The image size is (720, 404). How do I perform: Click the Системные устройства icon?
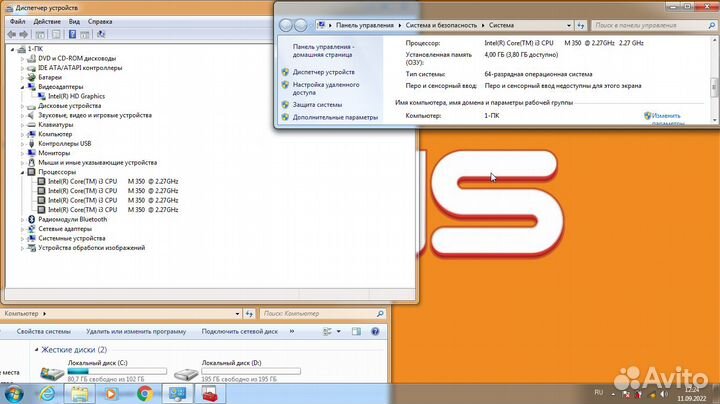click(x=31, y=238)
